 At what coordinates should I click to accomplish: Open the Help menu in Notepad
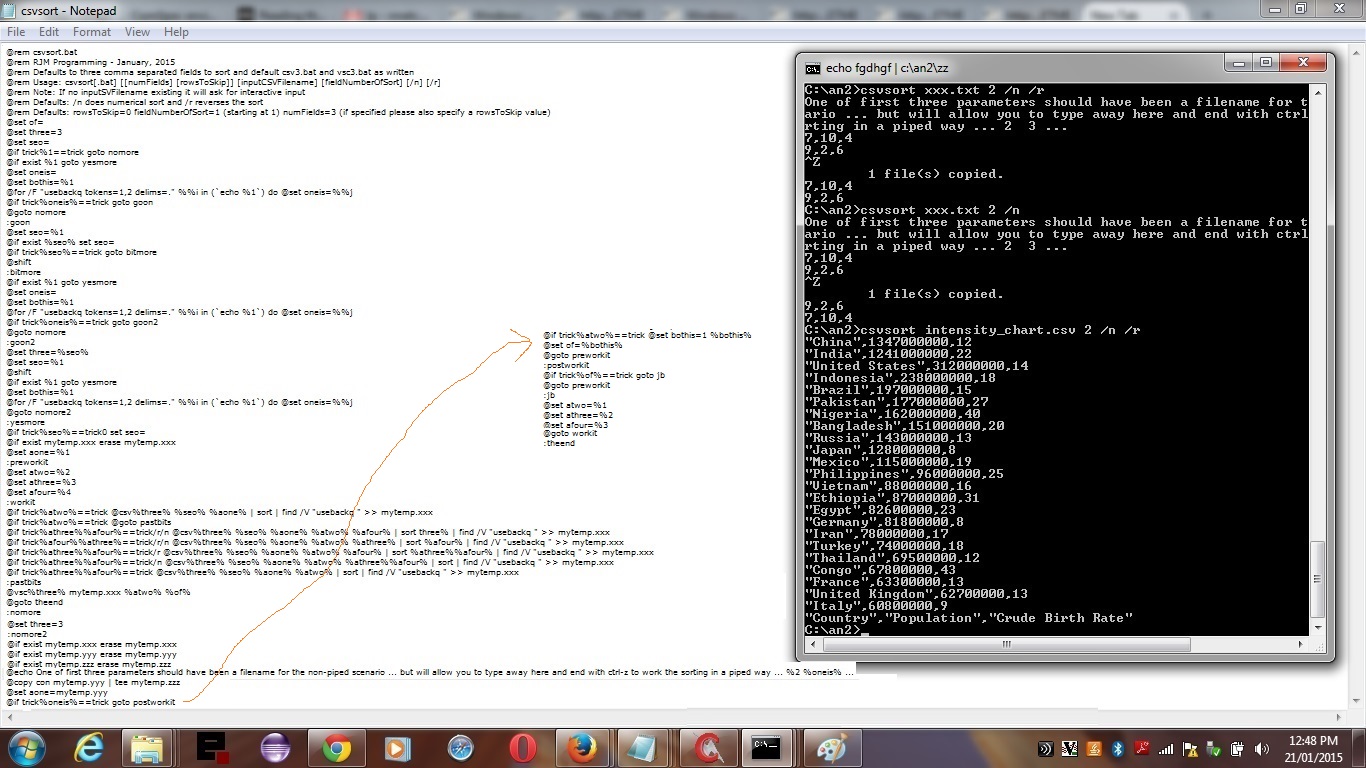coord(176,32)
